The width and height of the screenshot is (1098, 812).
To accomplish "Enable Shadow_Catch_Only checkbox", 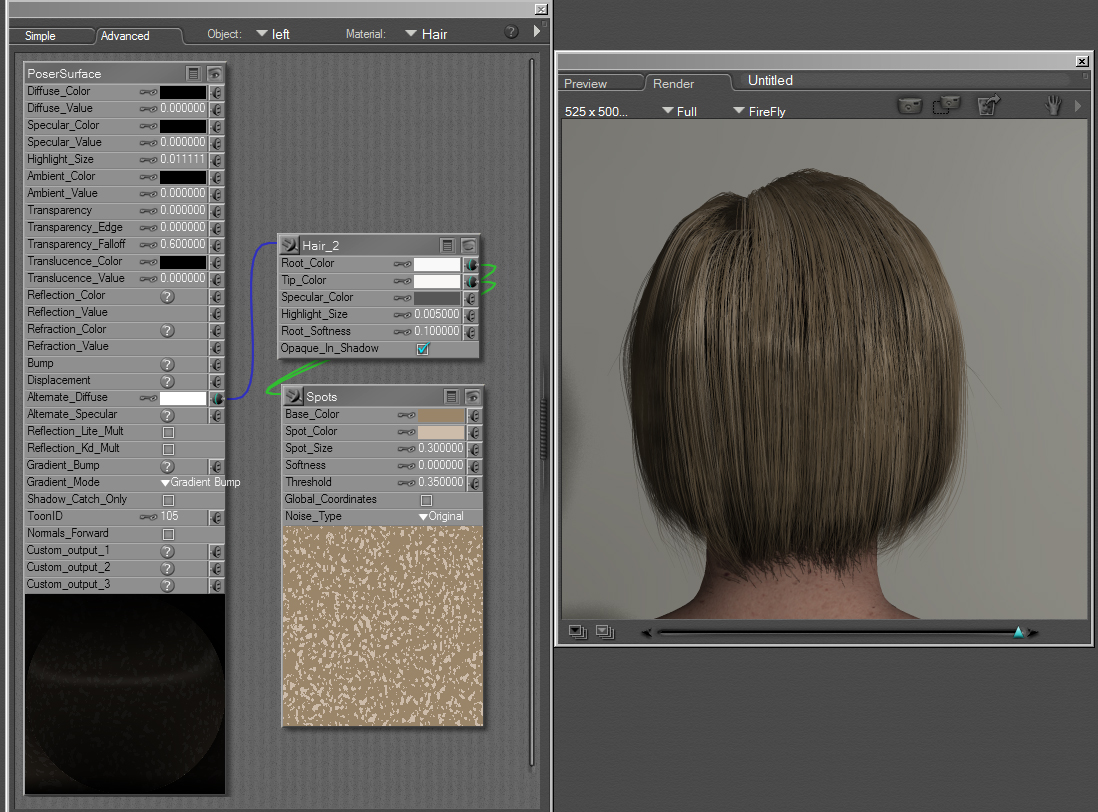I will click(x=168, y=500).
